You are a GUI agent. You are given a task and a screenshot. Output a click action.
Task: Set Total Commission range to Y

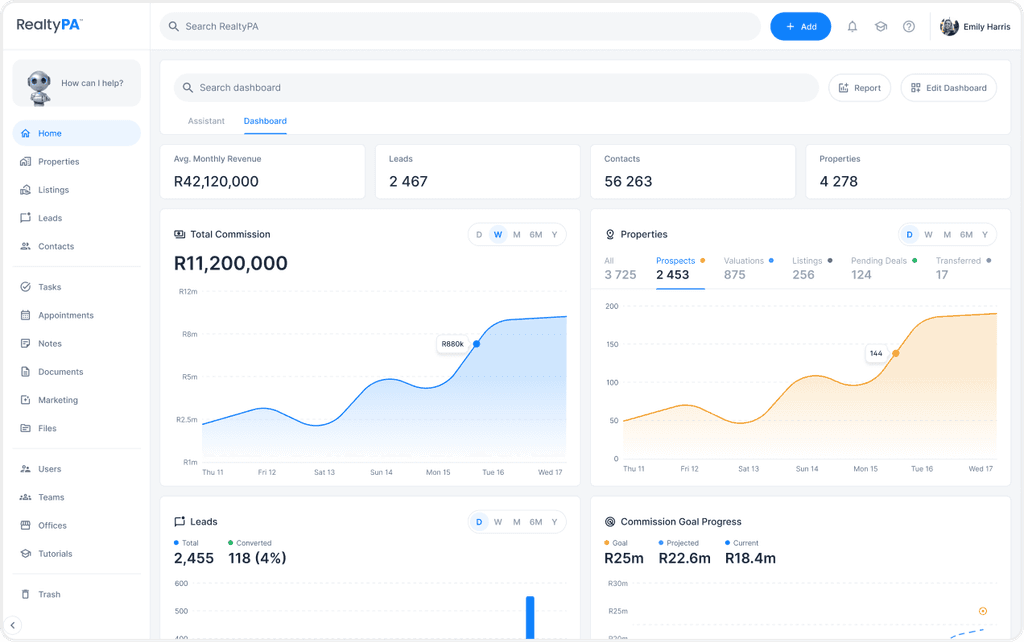point(554,234)
